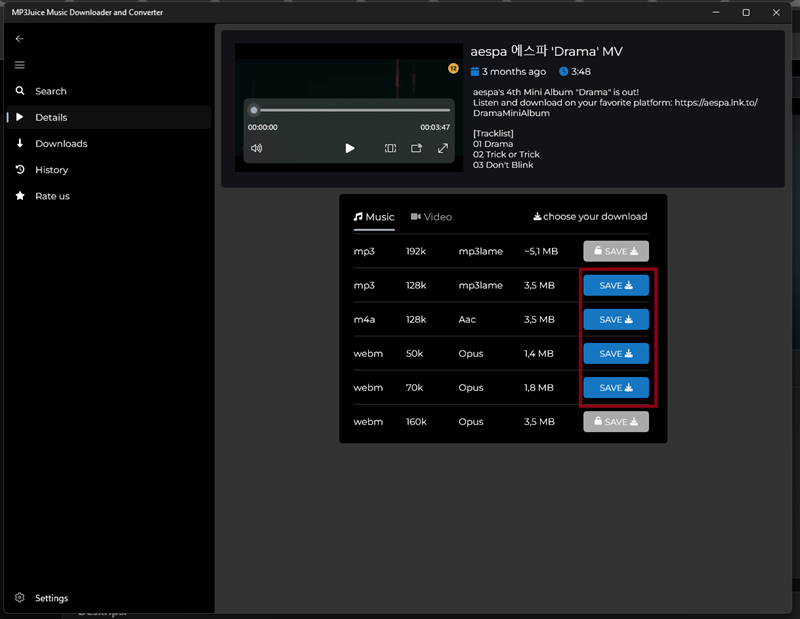
Task: Click the "70k" bitrate value
Action: tap(414, 388)
